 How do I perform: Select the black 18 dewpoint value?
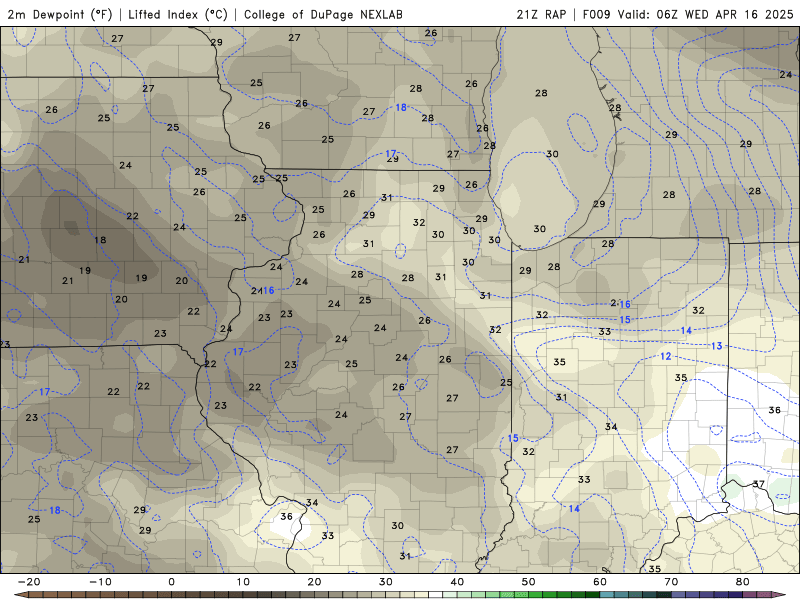pyautogui.click(x=100, y=240)
